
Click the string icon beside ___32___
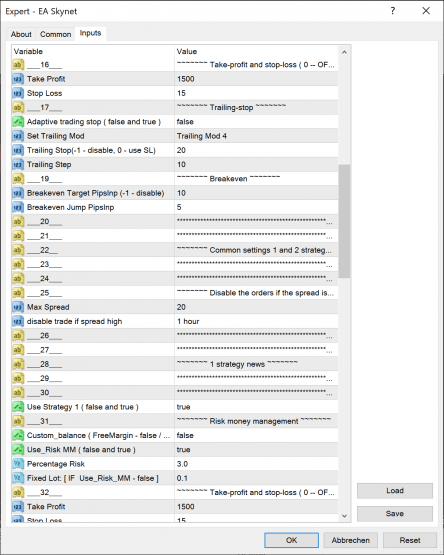point(18,492)
